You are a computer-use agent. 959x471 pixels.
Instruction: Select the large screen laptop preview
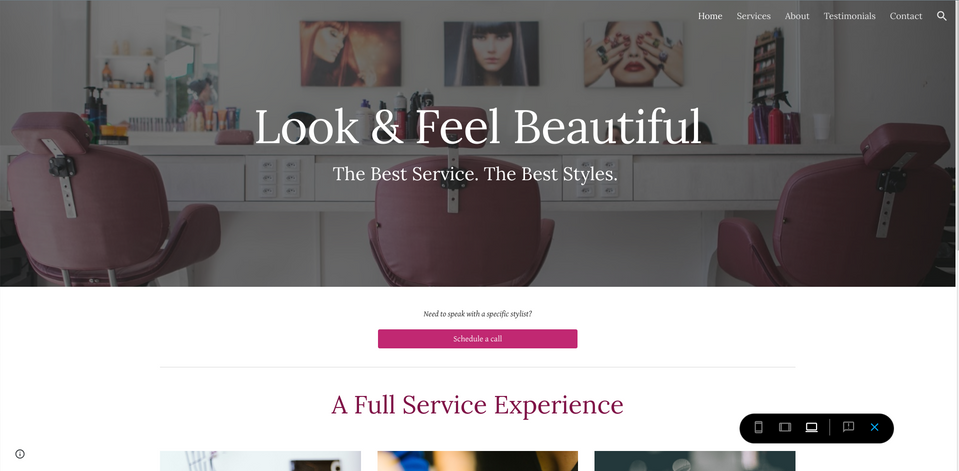pyautogui.click(x=811, y=427)
